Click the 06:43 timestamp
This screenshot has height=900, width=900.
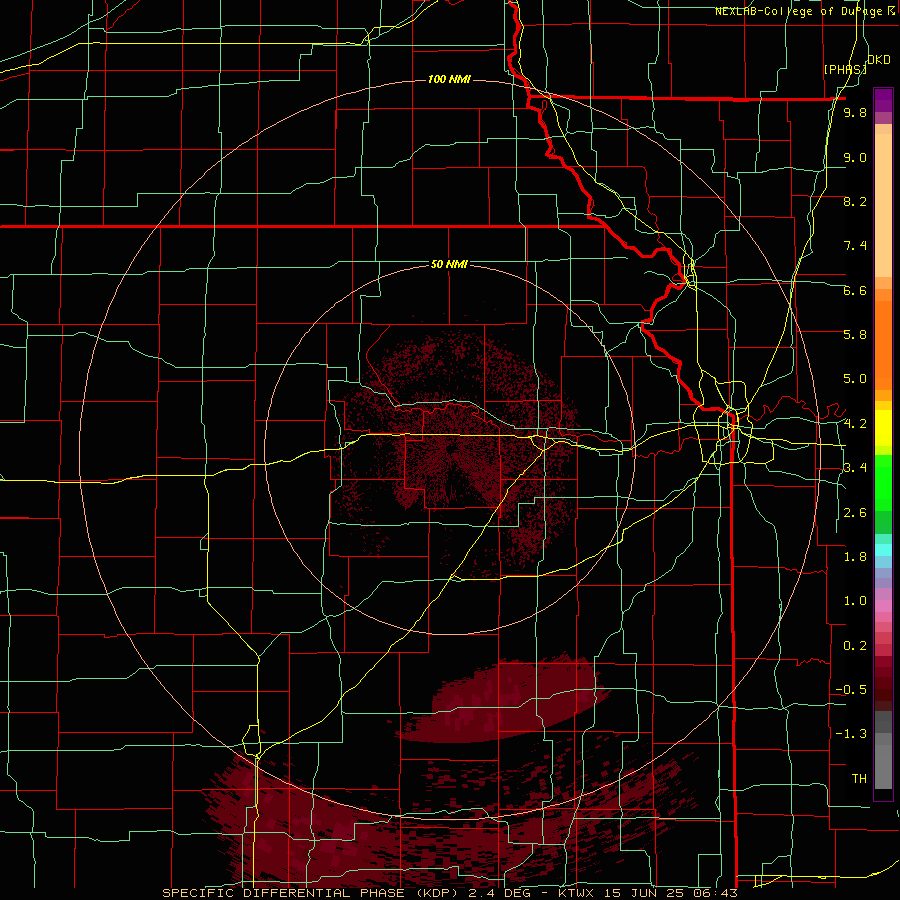(715, 893)
